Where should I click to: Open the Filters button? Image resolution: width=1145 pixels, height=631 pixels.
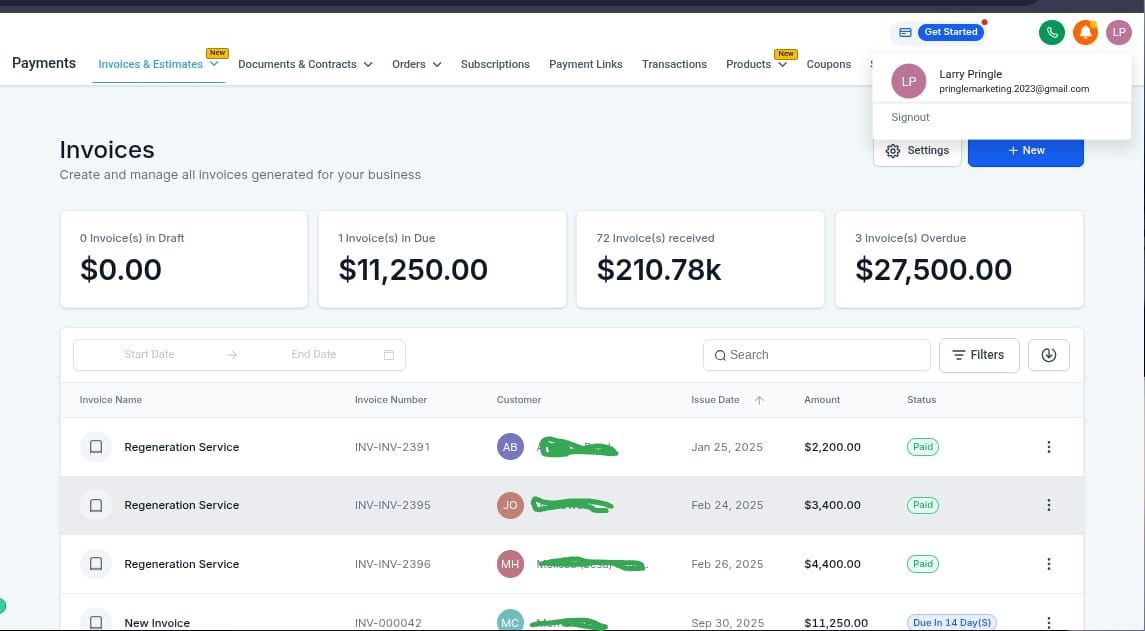(x=979, y=355)
